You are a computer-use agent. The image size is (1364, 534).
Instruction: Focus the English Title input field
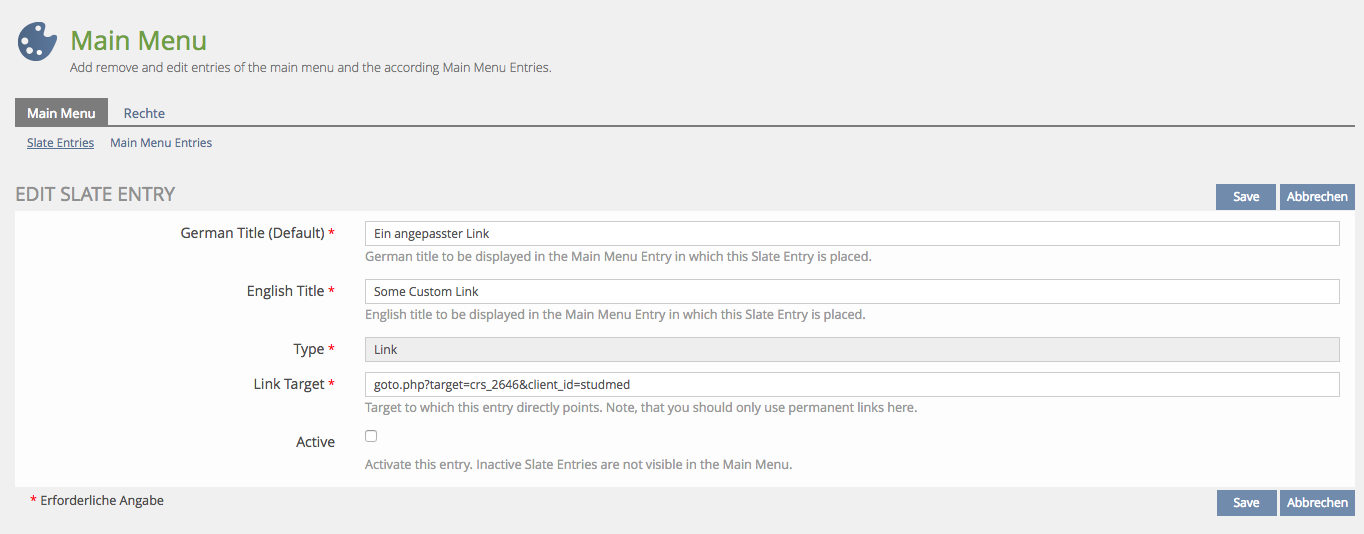[x=851, y=291]
